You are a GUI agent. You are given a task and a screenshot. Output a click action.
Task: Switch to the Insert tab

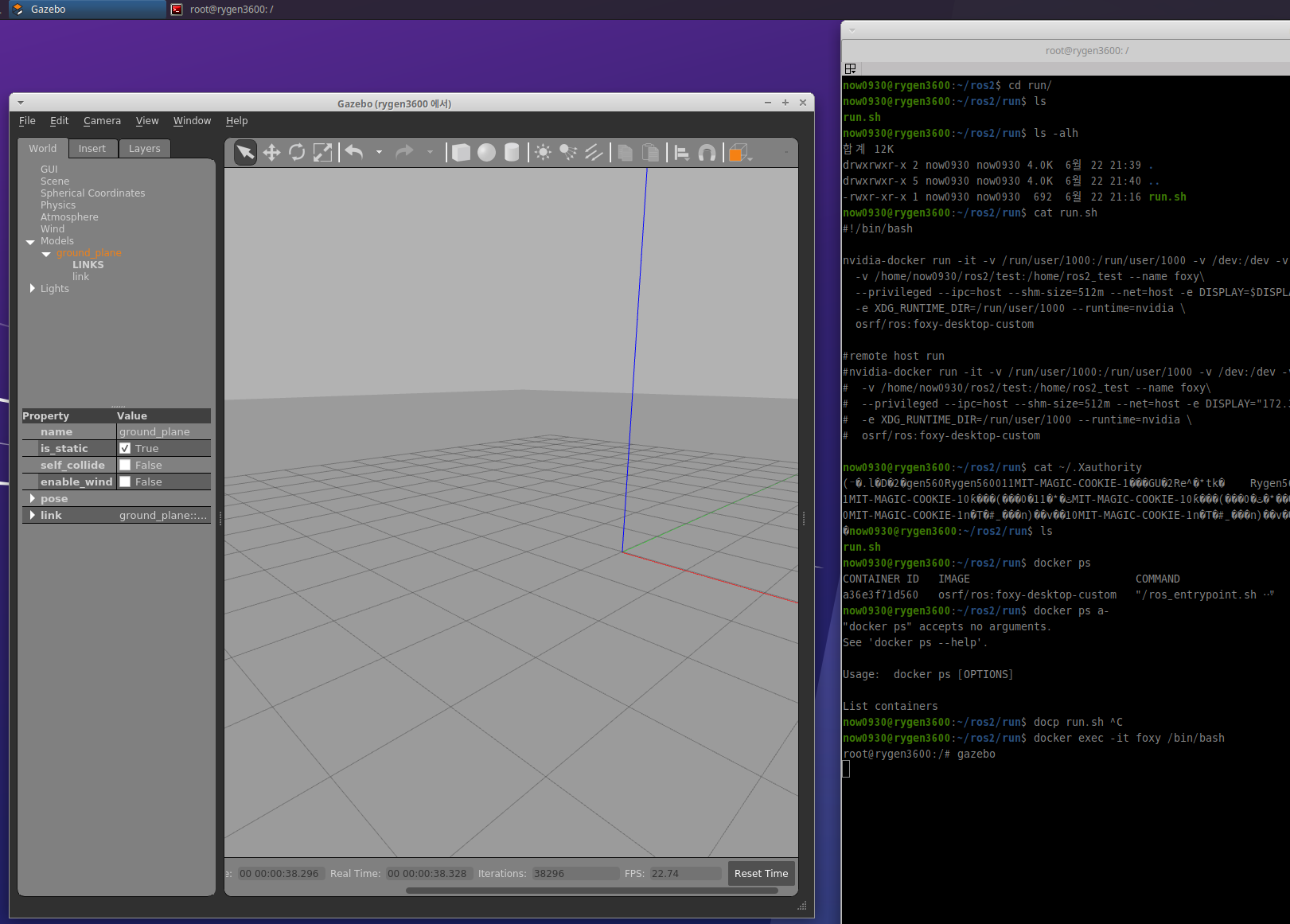92,149
